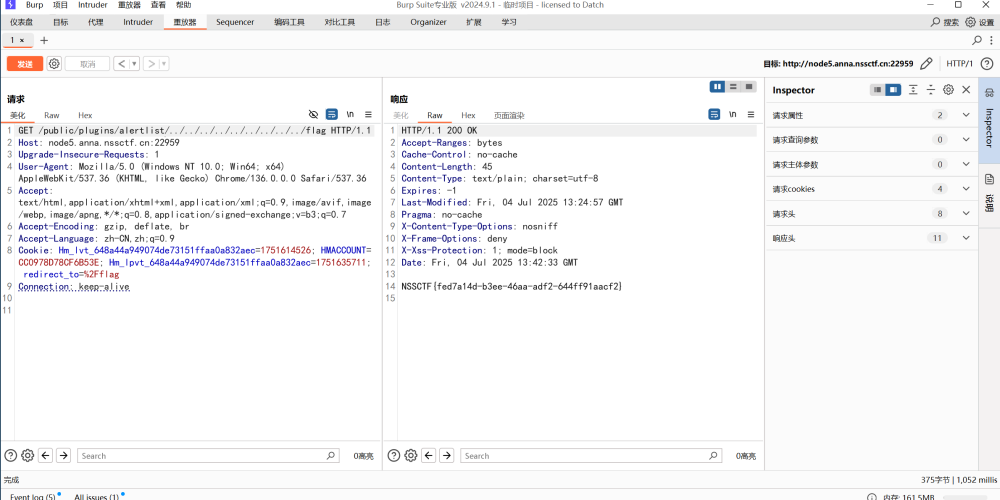Expand 请求cookies section chevron
Screen dimensions: 1000x500
click(x=966, y=189)
